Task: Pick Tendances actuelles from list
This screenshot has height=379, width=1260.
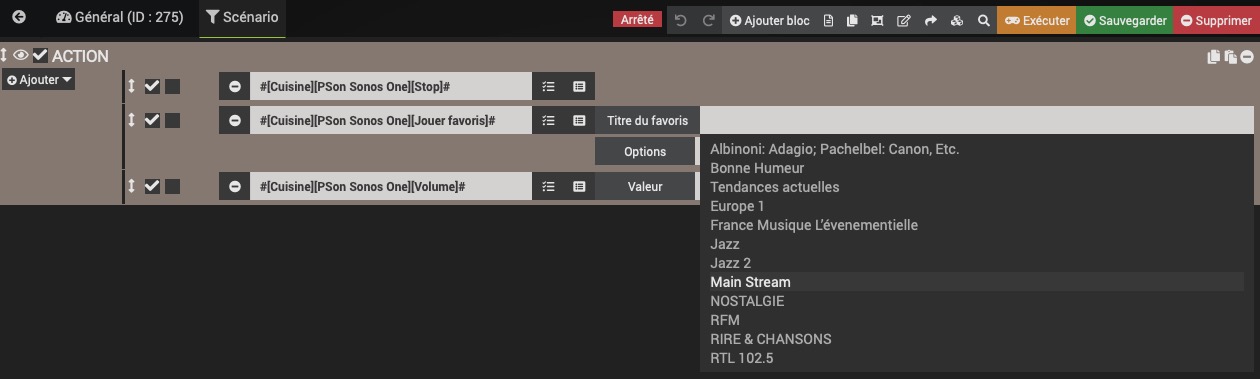Action: point(976,187)
